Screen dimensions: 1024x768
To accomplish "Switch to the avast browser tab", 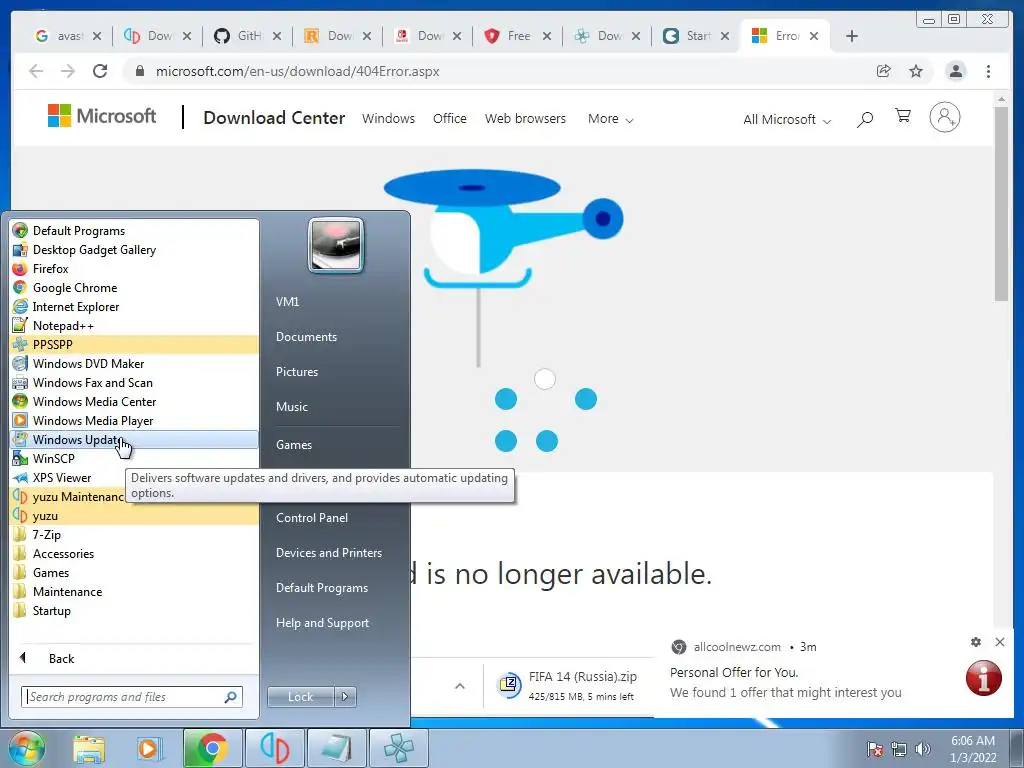I will click(x=68, y=36).
